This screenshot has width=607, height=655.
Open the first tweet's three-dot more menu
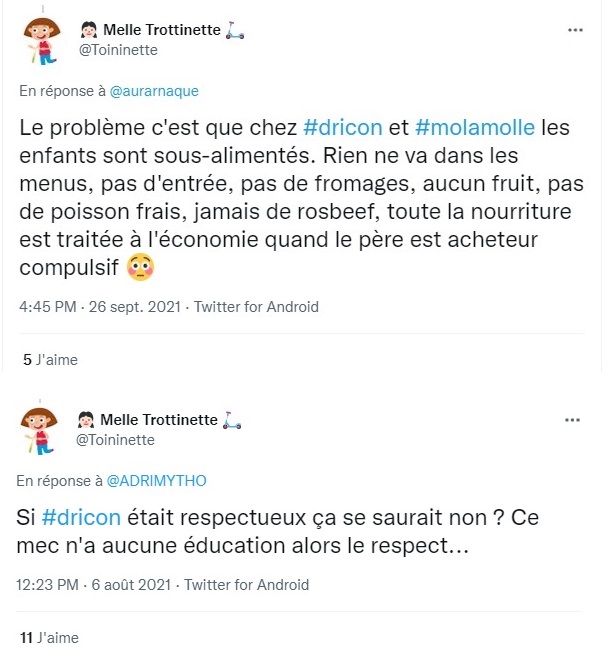575,31
